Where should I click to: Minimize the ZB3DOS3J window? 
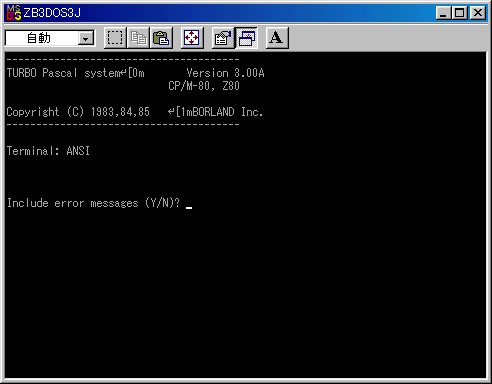click(x=443, y=13)
